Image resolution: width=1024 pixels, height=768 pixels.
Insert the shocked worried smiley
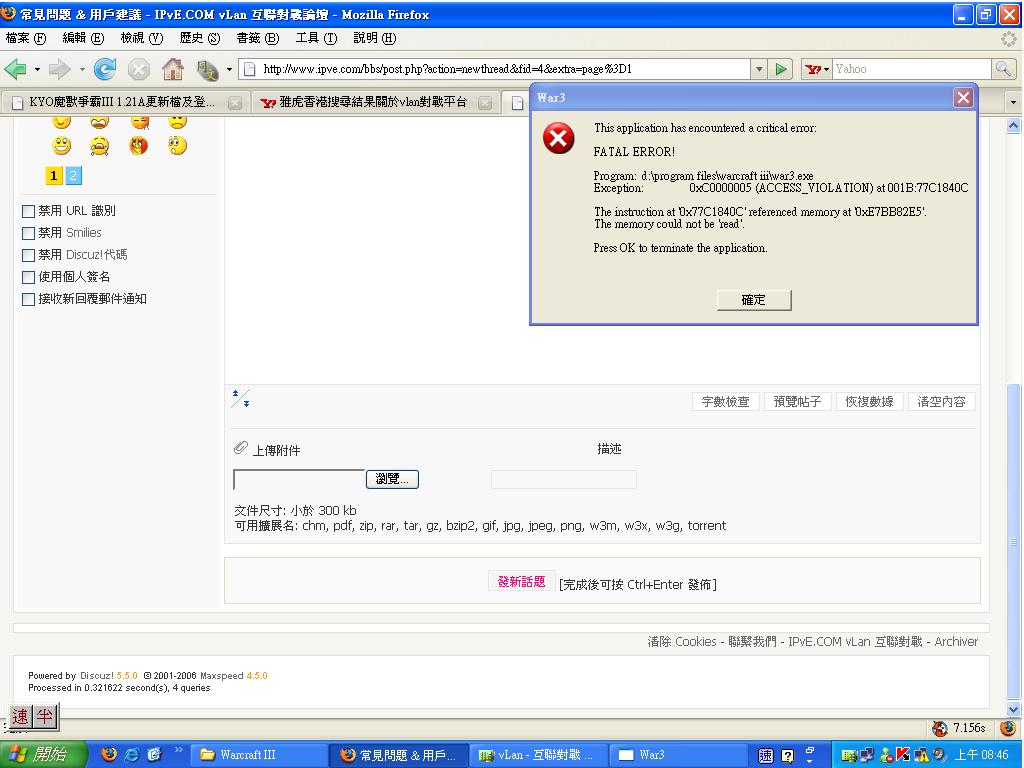pos(178,145)
